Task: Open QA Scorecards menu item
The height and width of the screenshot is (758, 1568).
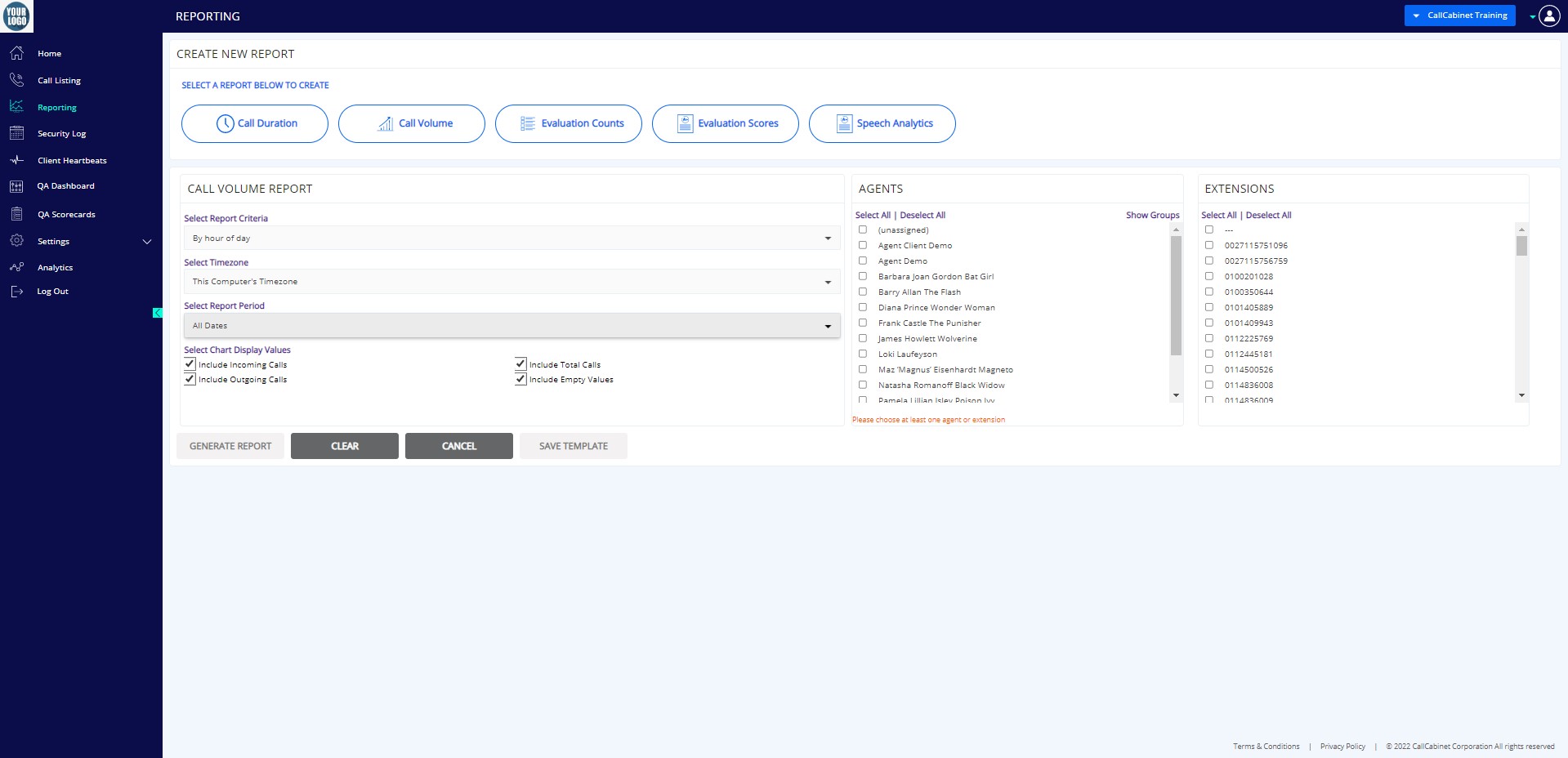Action: (66, 214)
